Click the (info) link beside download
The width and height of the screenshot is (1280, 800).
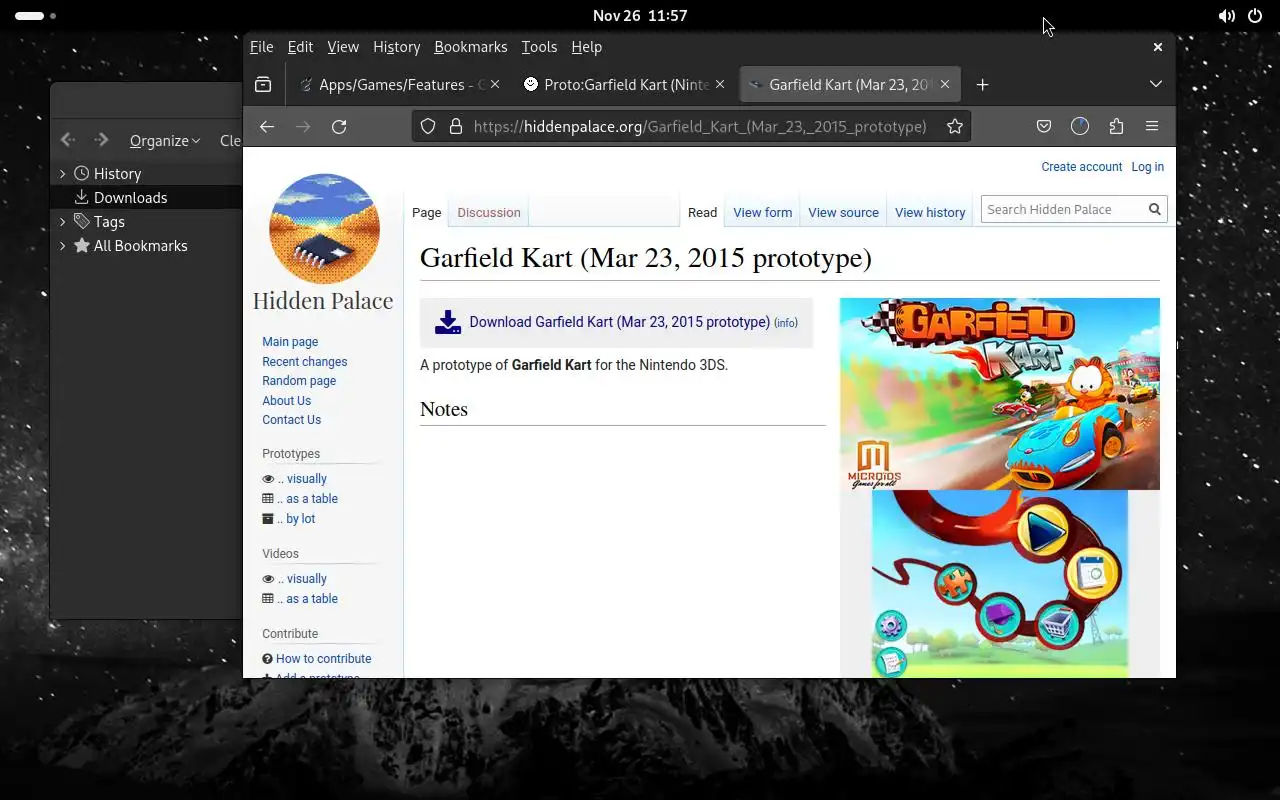pyautogui.click(x=786, y=323)
